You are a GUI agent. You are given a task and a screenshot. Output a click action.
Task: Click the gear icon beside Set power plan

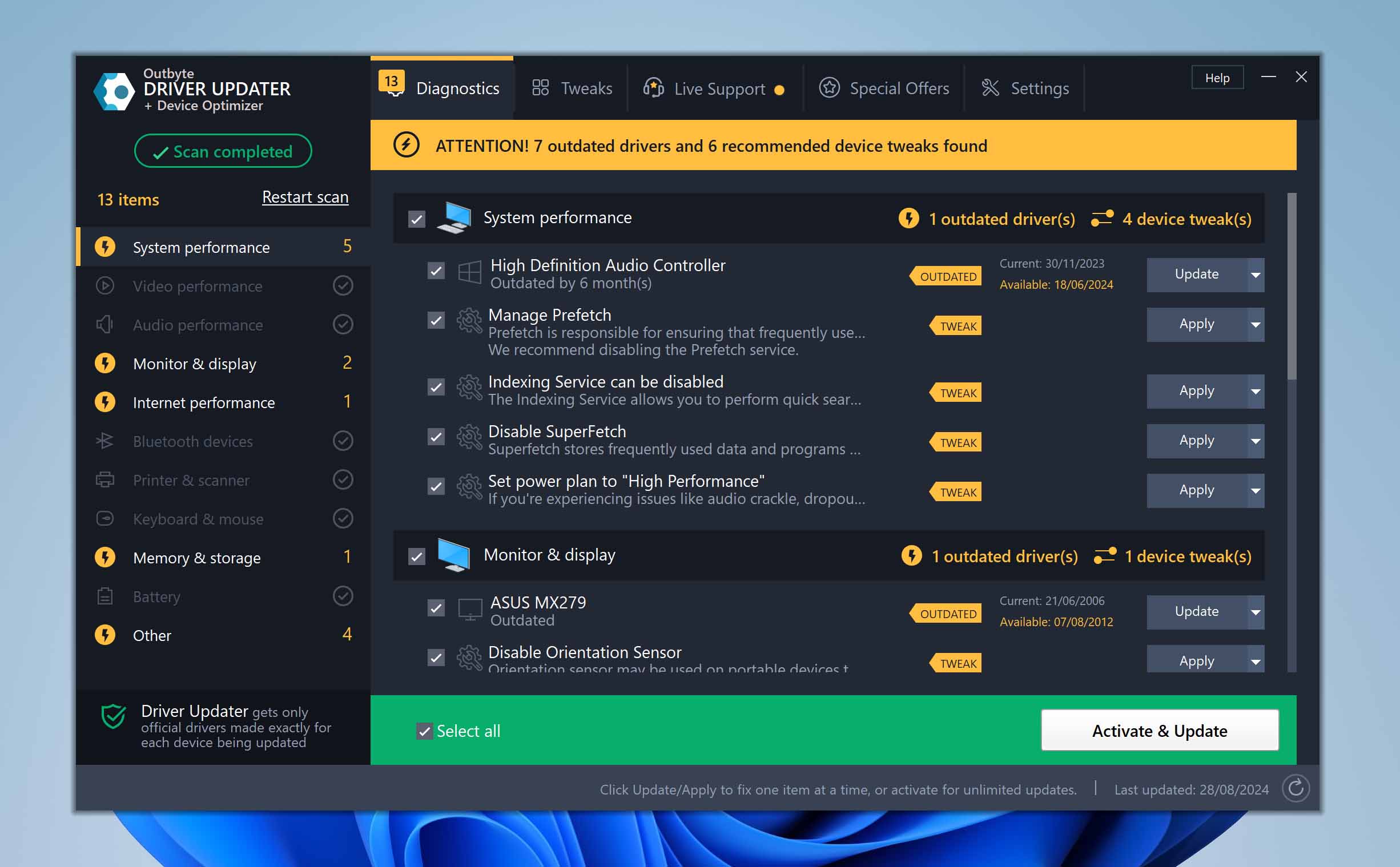[x=470, y=487]
